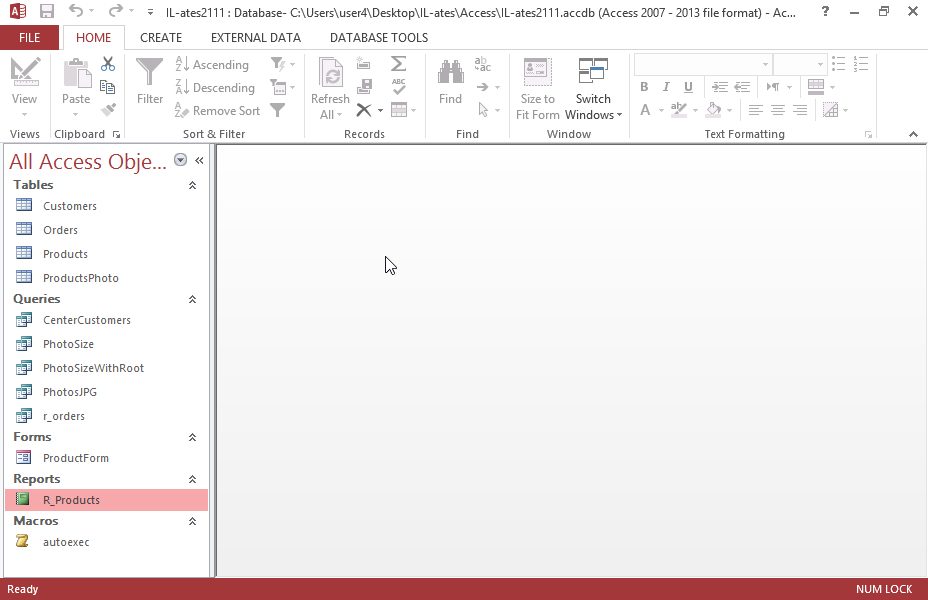Click the Spelling ABC check icon
This screenshot has height=600, width=928.
(x=399, y=86)
